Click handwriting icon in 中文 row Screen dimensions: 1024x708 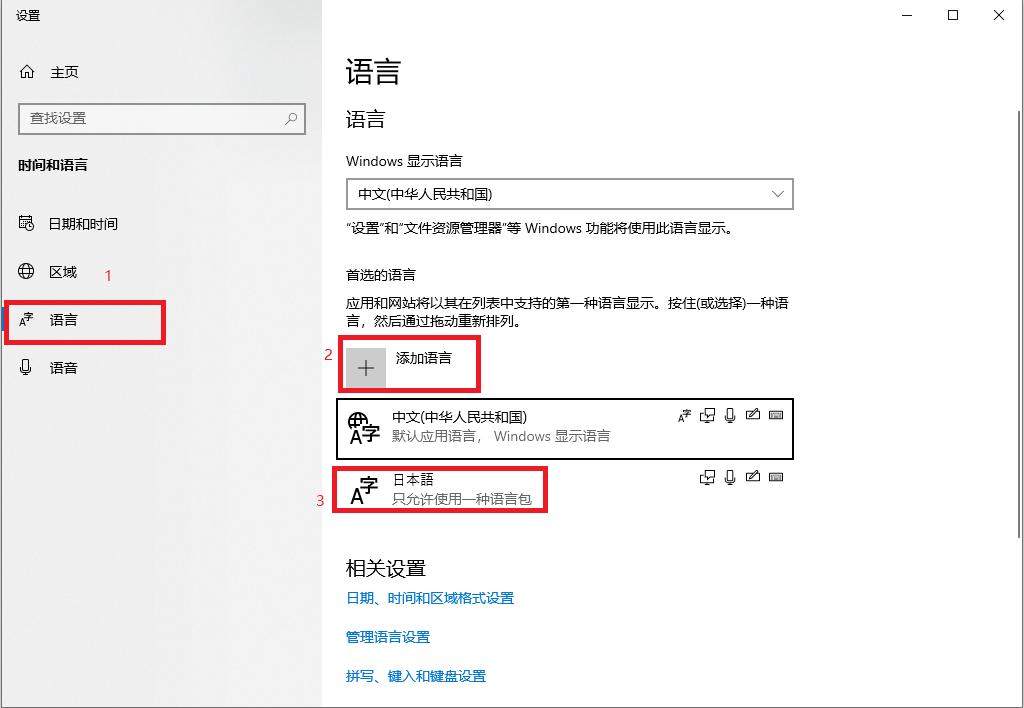tap(753, 414)
